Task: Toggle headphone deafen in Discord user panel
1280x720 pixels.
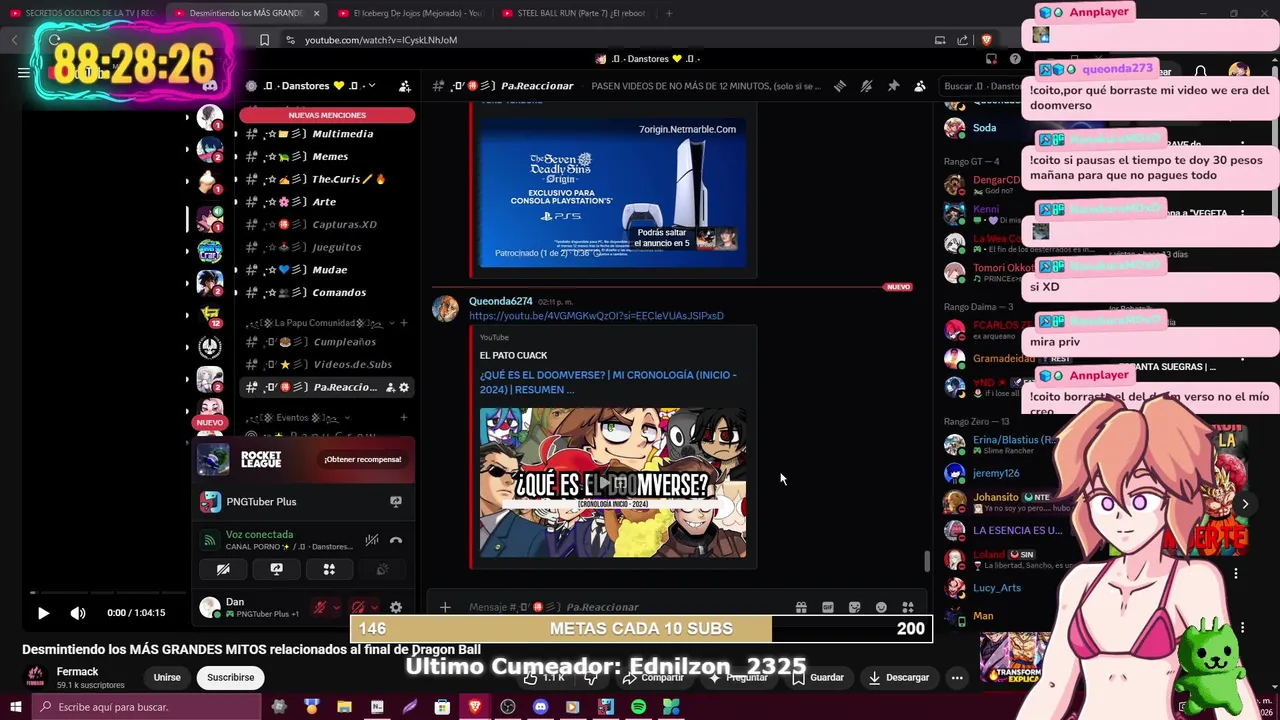Action: point(358,607)
